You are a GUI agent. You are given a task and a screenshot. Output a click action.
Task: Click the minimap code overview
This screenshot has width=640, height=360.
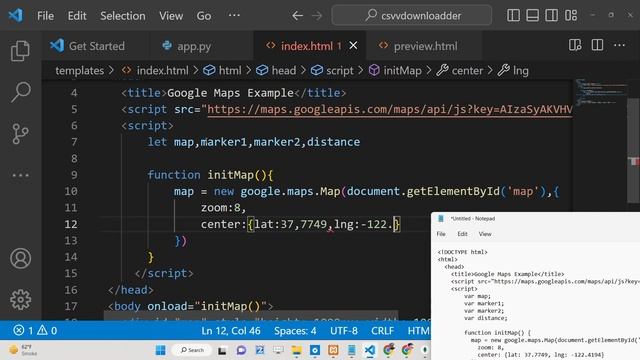600,92
